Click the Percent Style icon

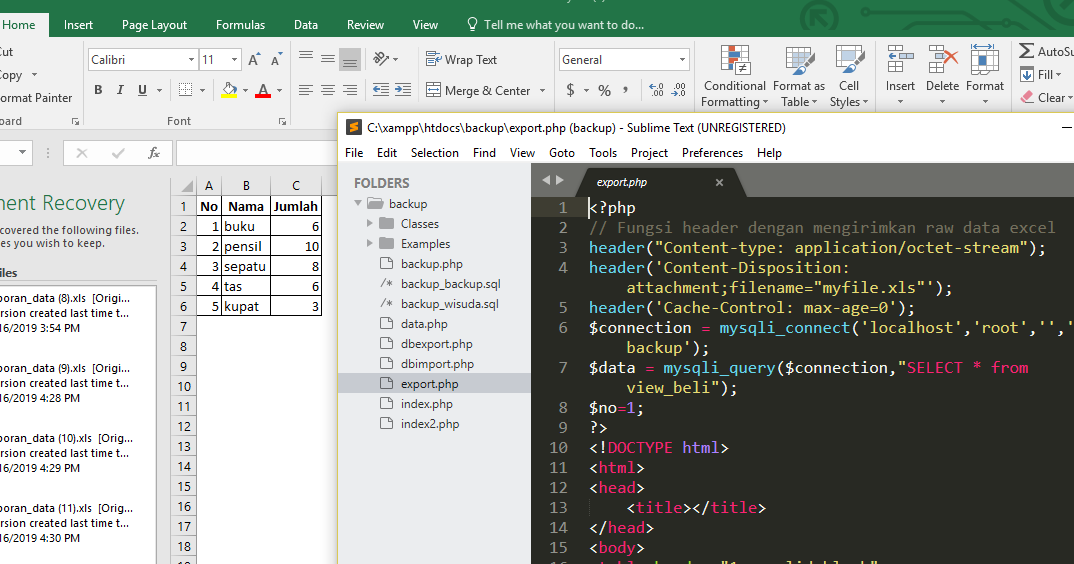[x=604, y=90]
